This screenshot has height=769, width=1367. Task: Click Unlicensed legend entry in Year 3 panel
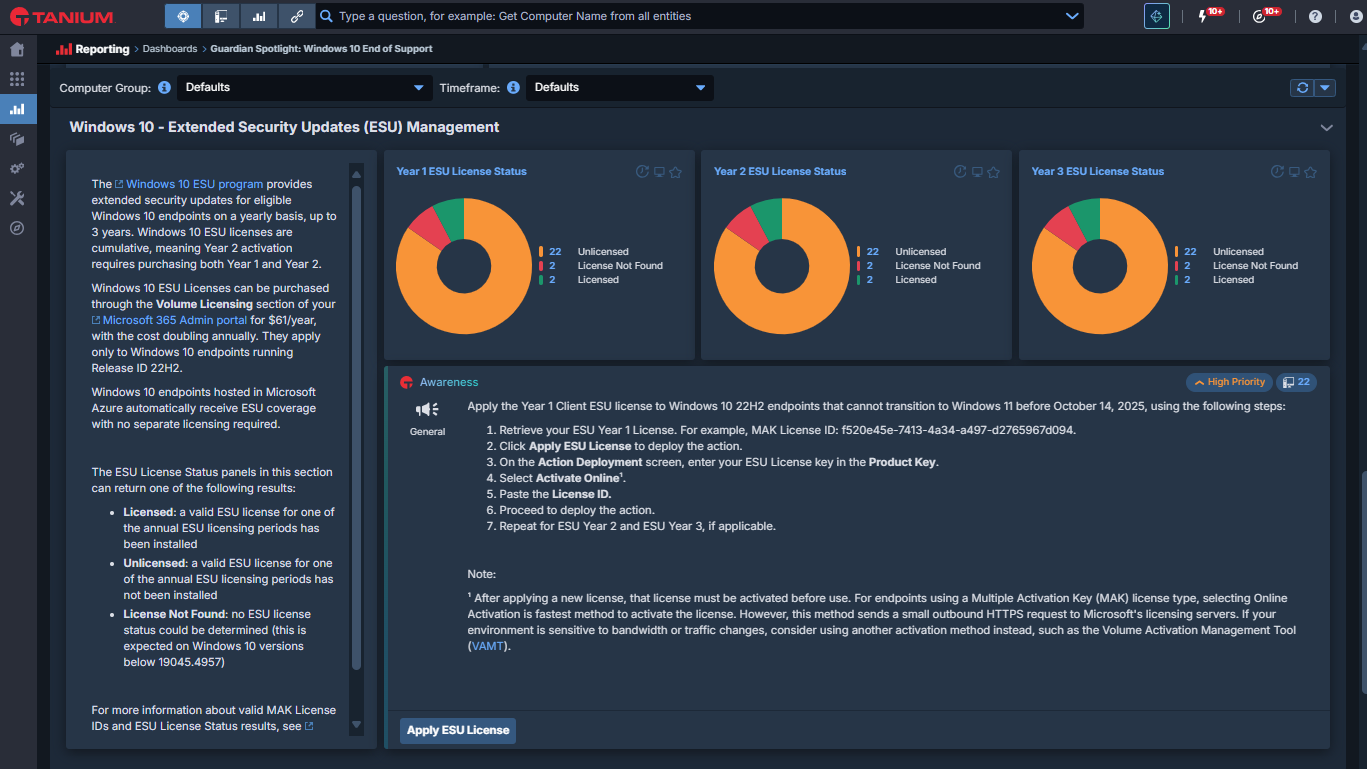coord(1238,252)
